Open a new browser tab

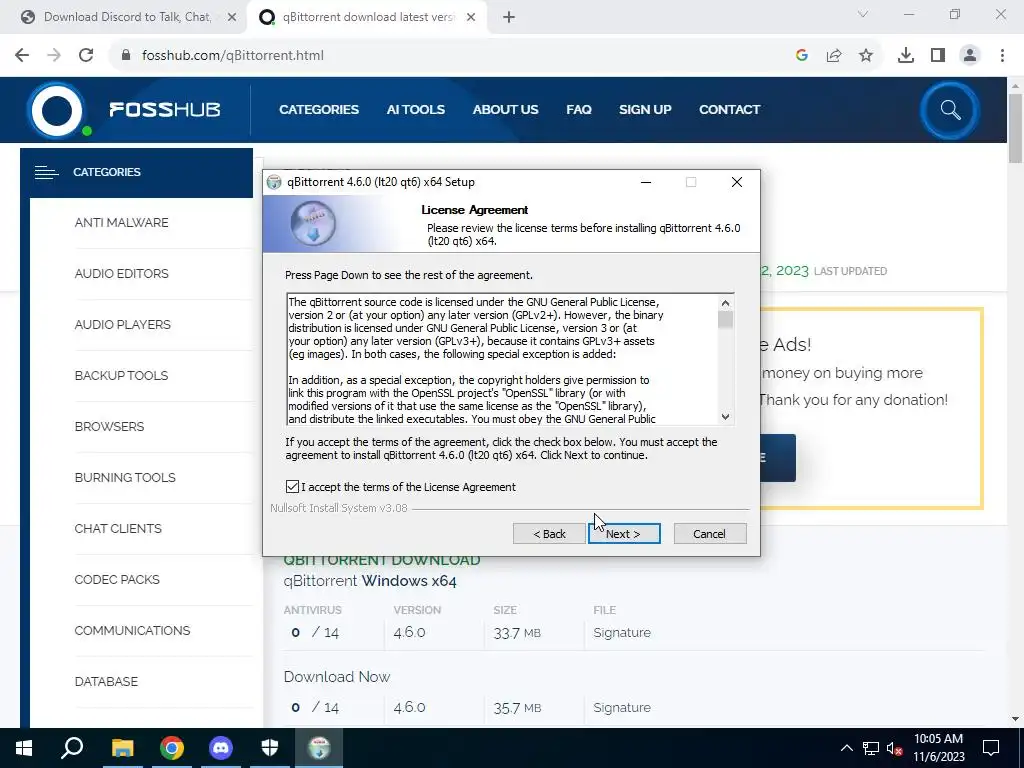click(x=509, y=17)
